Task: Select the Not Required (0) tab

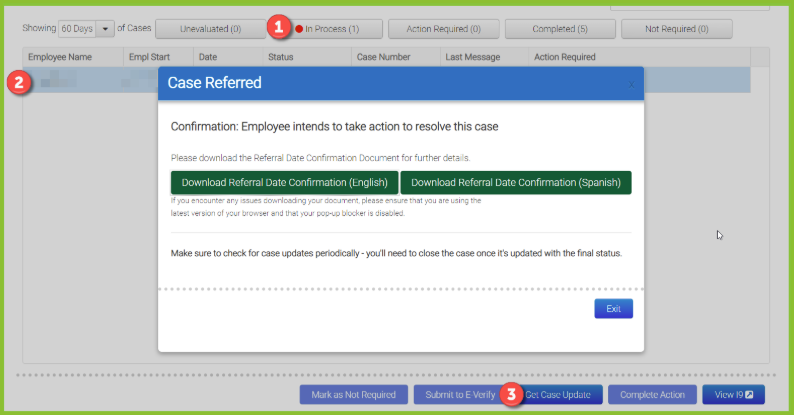Action: 677,29
